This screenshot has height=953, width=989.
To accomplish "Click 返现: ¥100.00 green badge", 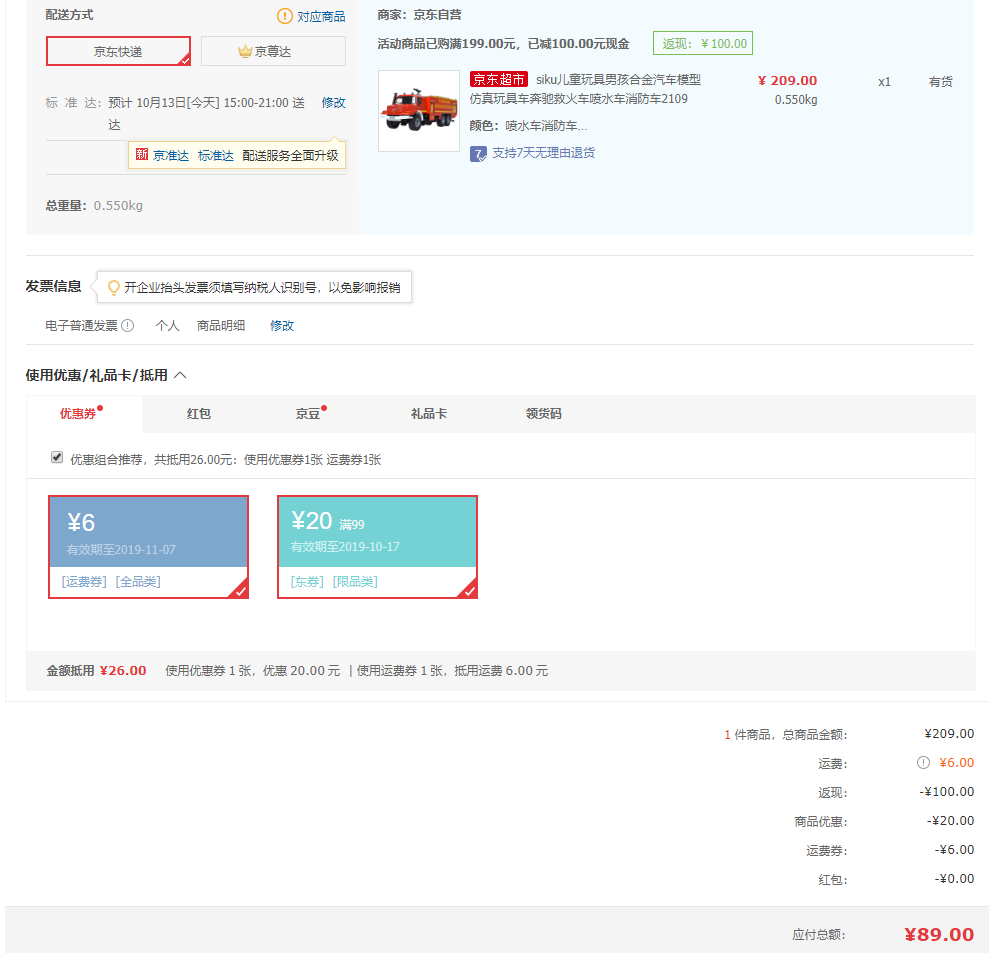I will pyautogui.click(x=703, y=44).
